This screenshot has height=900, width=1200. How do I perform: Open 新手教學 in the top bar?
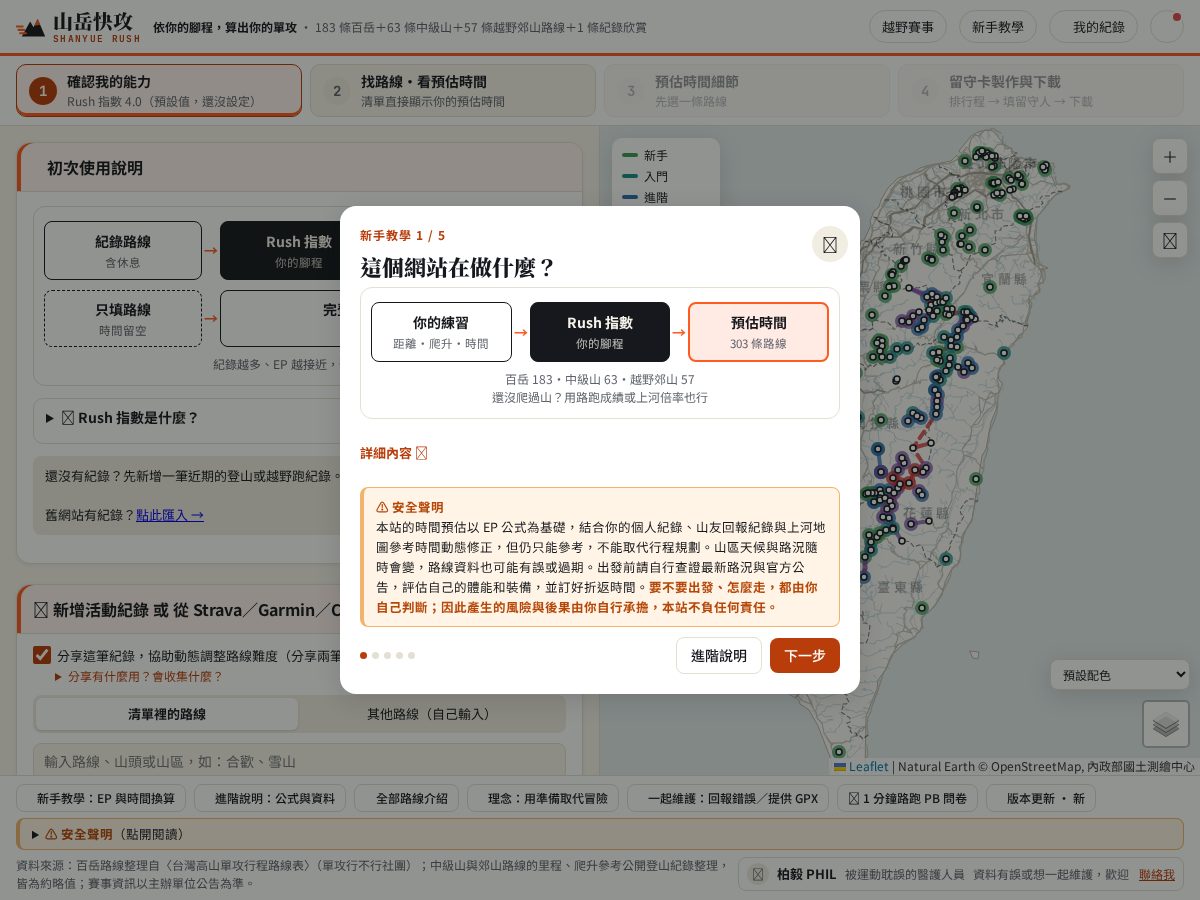point(998,27)
